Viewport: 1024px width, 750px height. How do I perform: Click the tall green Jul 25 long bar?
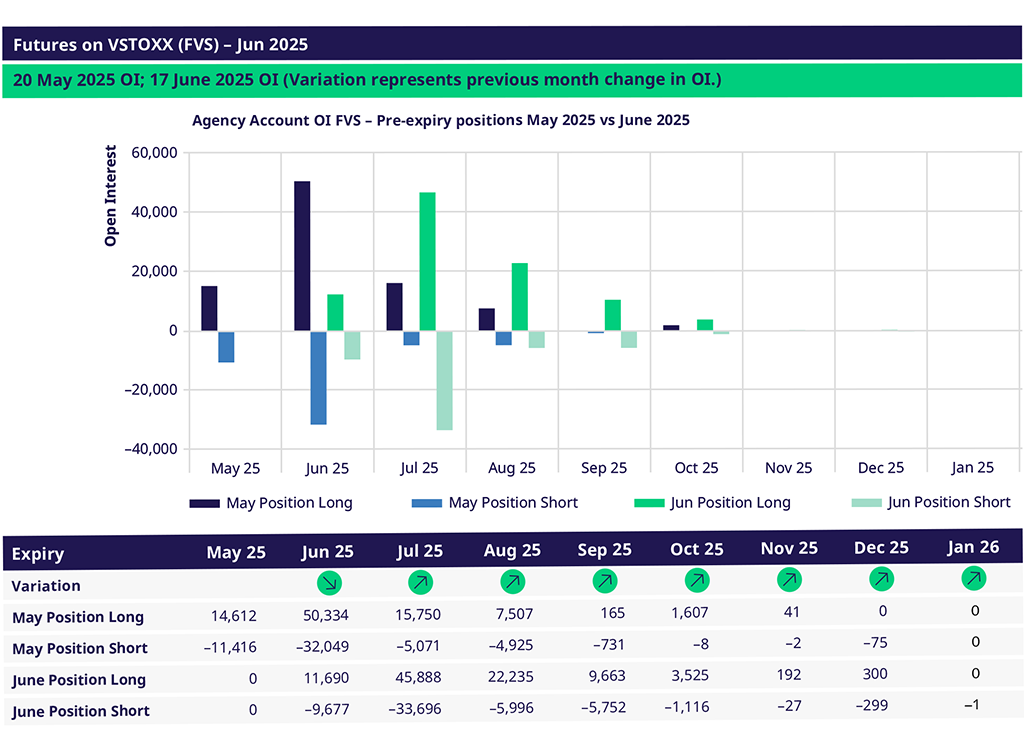pyautogui.click(x=427, y=261)
